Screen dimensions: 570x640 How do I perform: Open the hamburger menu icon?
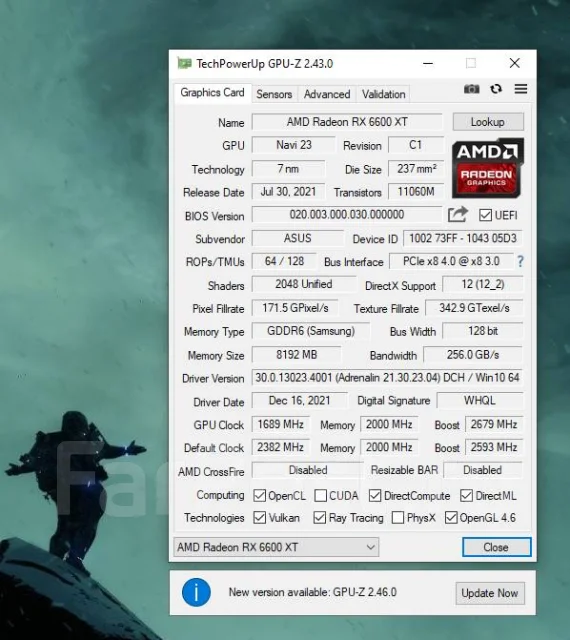click(x=521, y=89)
